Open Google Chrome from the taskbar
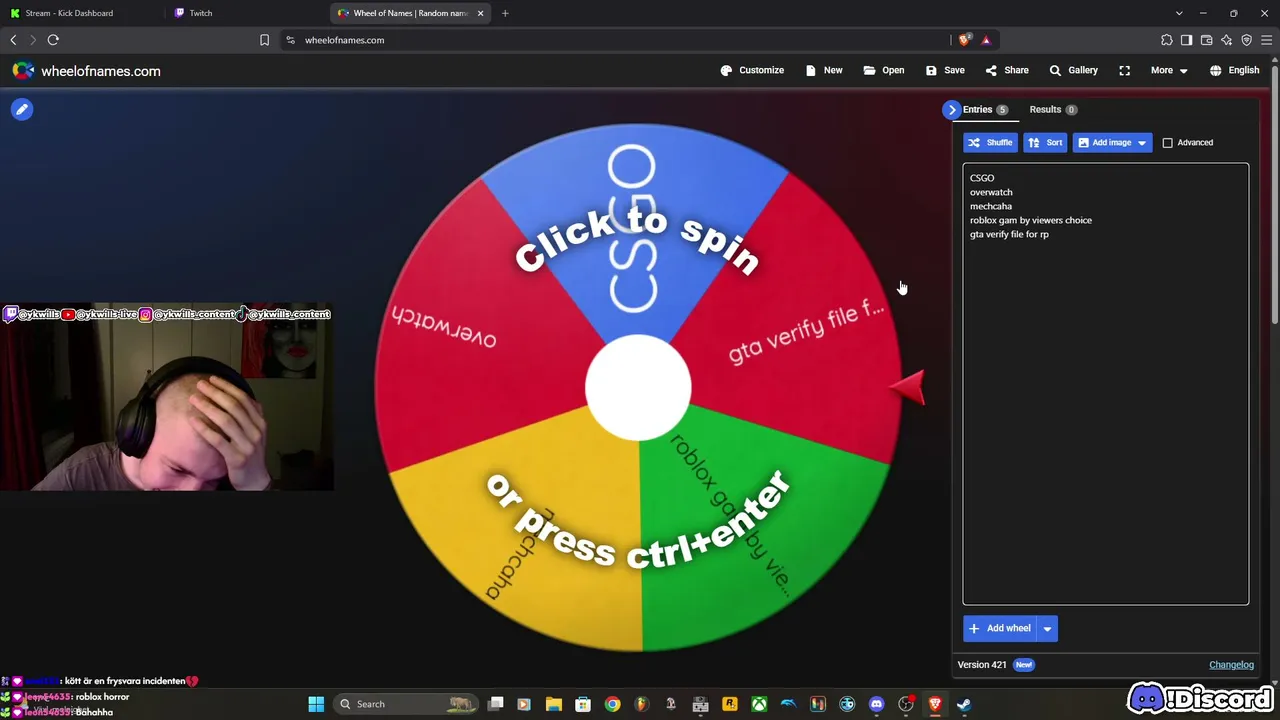The width and height of the screenshot is (1280, 720). [x=612, y=704]
